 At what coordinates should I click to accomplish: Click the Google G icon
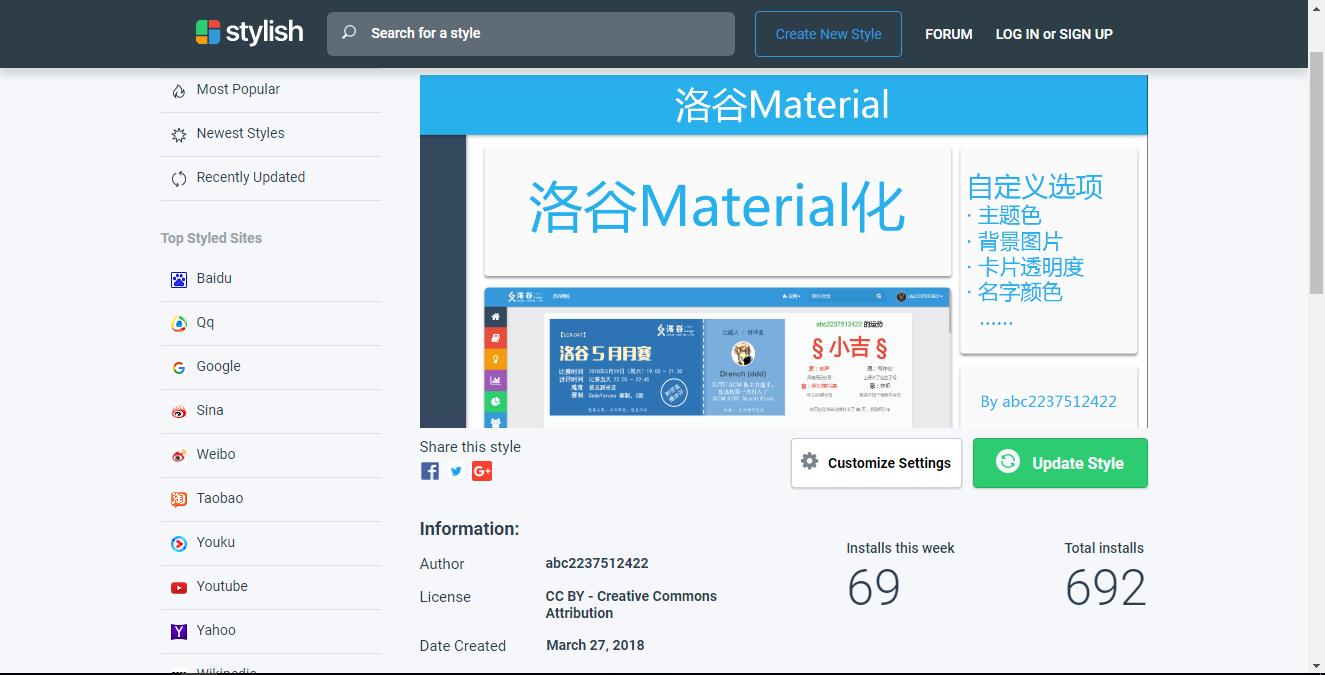(x=179, y=368)
